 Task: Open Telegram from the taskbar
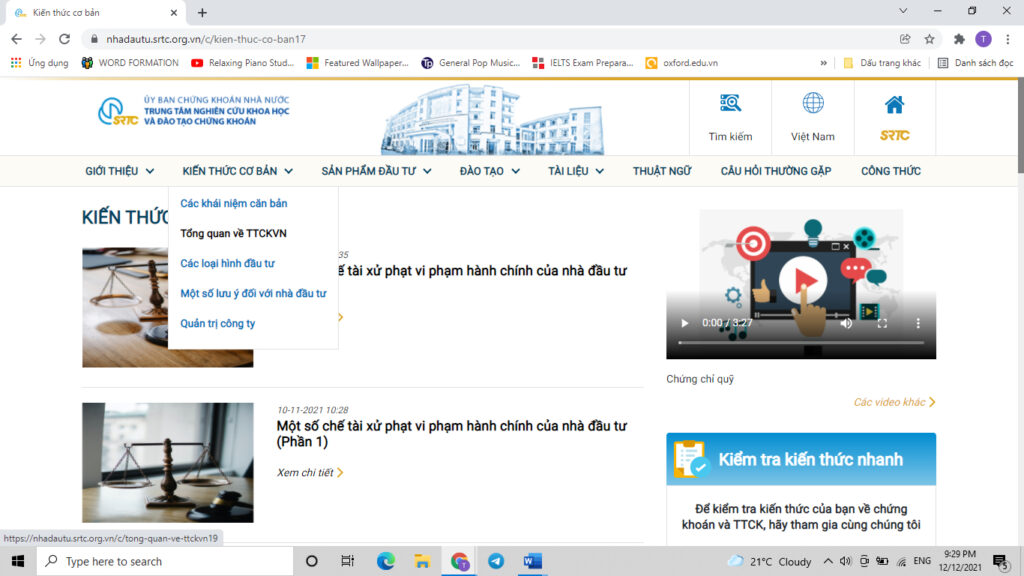(496, 561)
